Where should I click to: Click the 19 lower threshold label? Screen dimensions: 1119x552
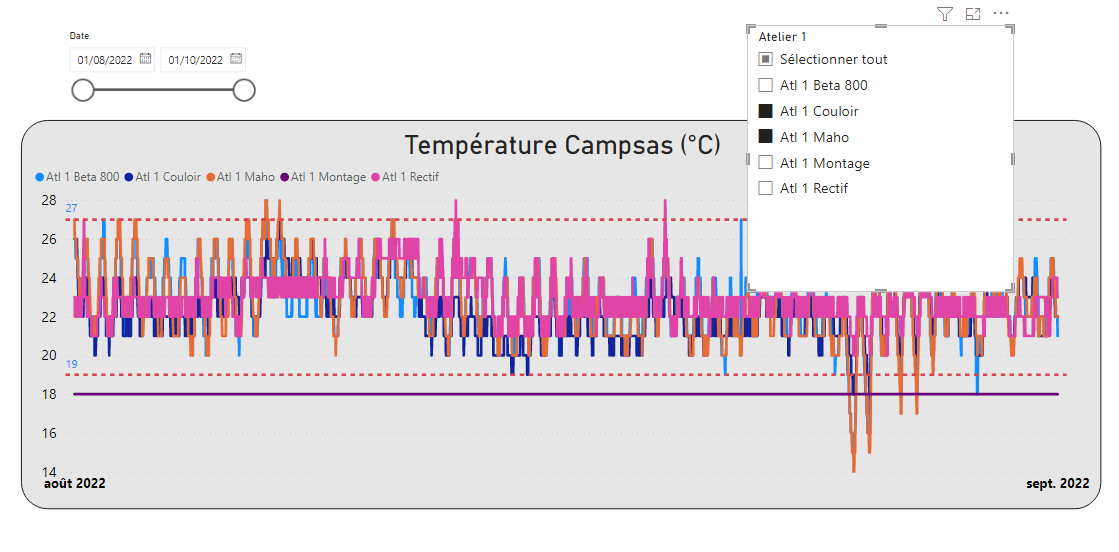71,364
